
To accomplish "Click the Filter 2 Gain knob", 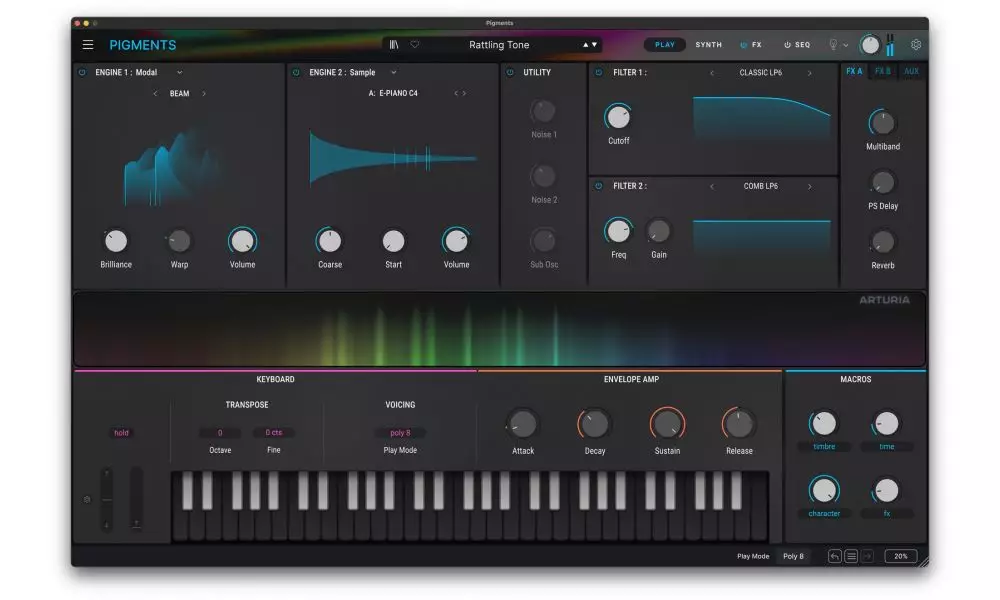I will point(658,231).
